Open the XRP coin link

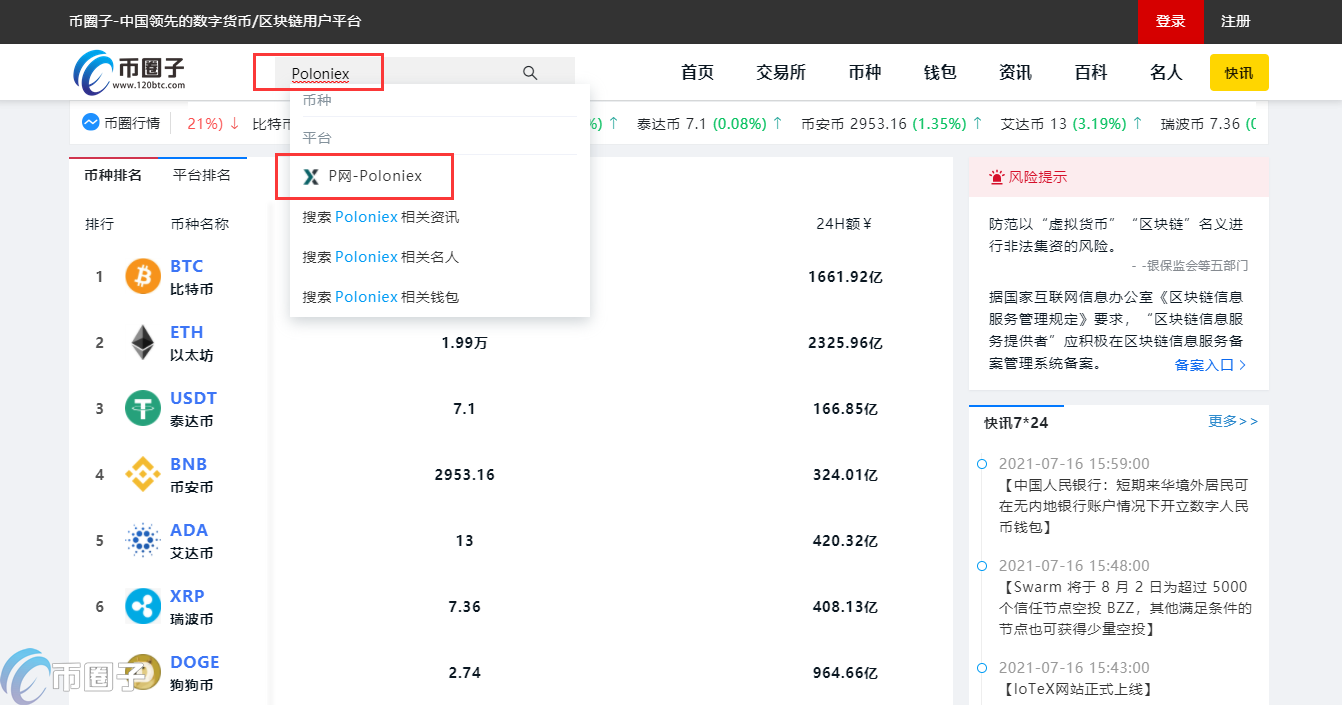[x=187, y=596]
